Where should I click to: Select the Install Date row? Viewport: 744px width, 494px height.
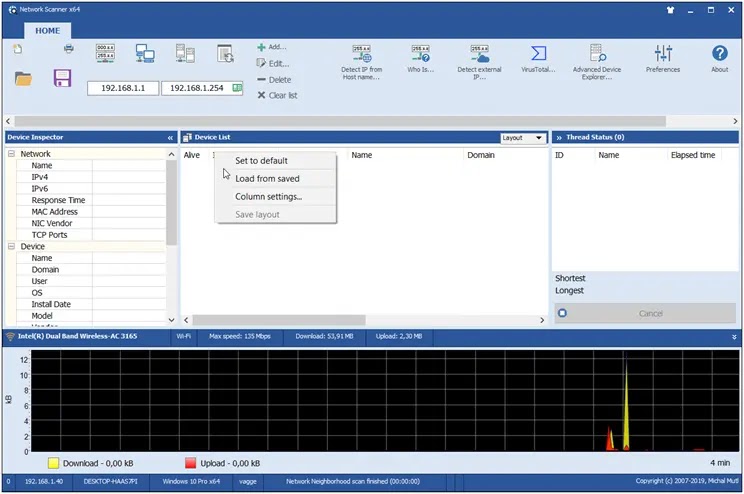pyautogui.click(x=91, y=304)
